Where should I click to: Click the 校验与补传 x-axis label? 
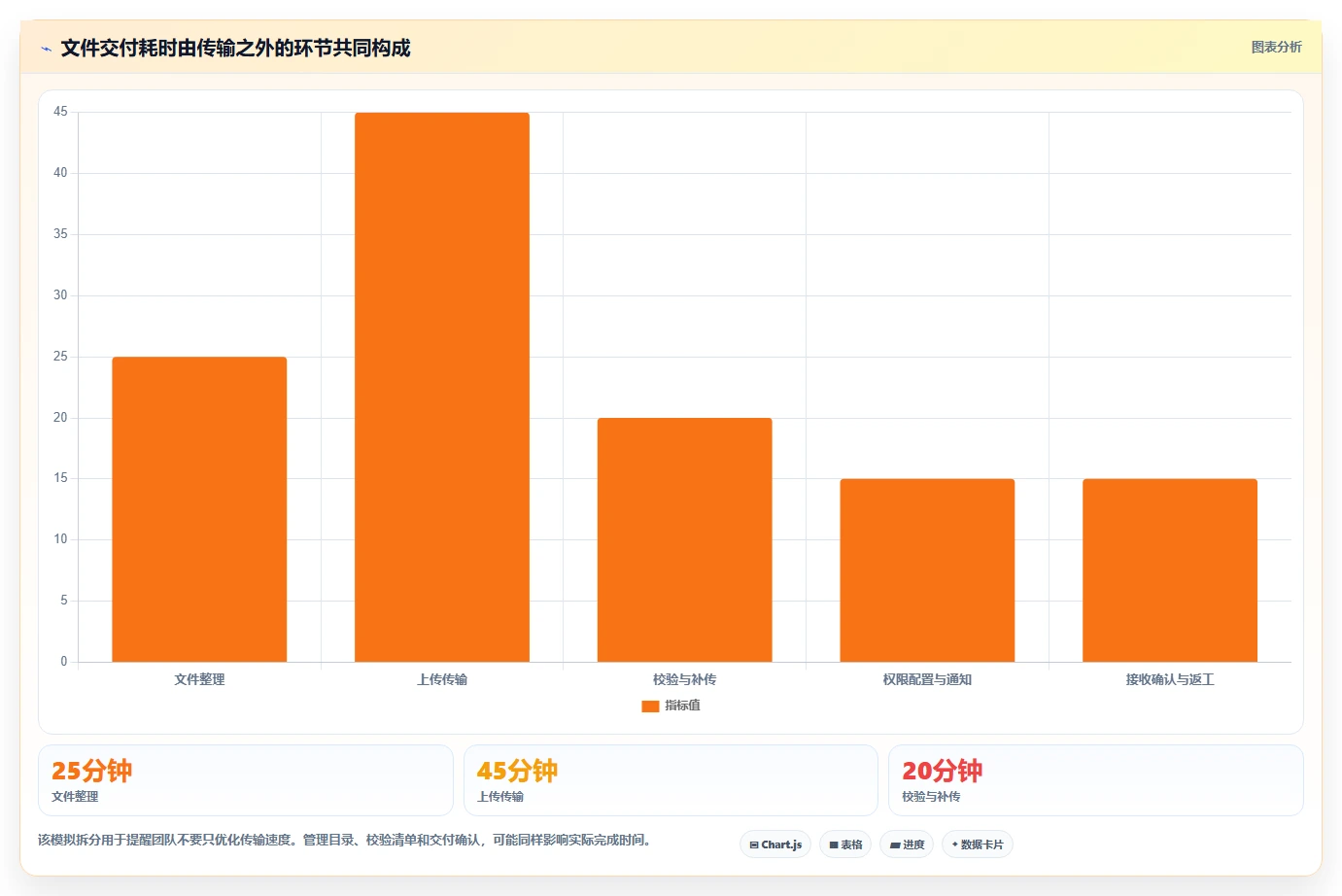click(685, 679)
